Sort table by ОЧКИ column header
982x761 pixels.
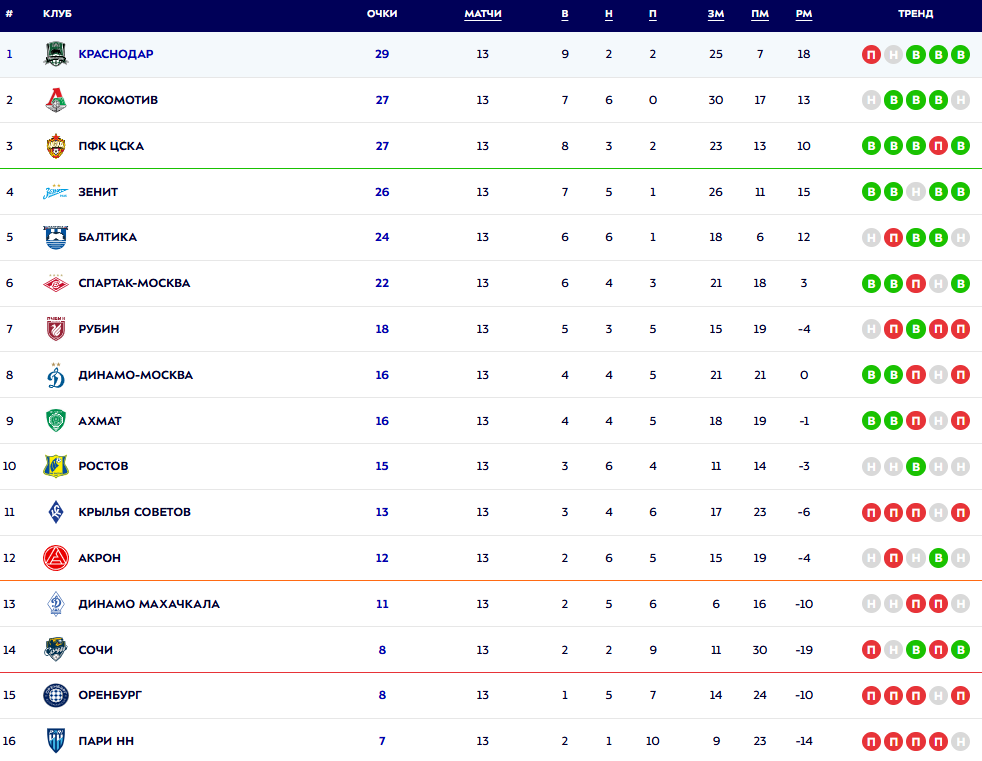382,14
